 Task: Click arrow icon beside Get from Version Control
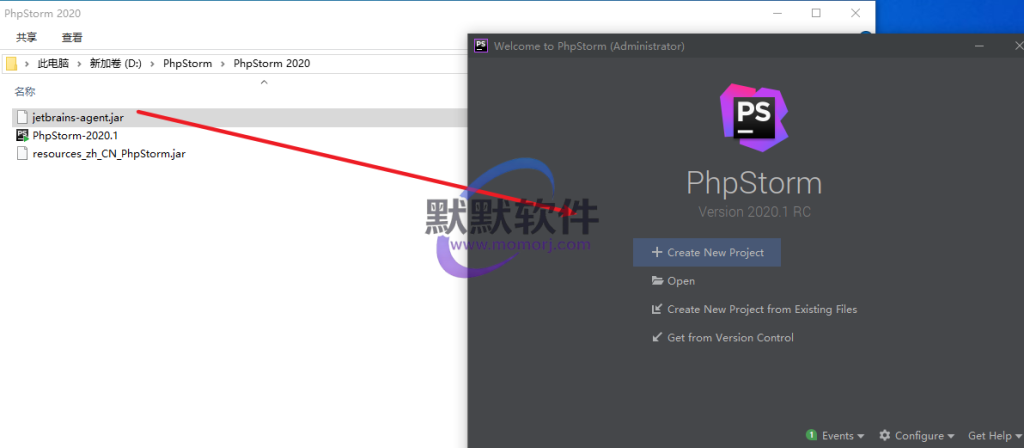tap(657, 338)
